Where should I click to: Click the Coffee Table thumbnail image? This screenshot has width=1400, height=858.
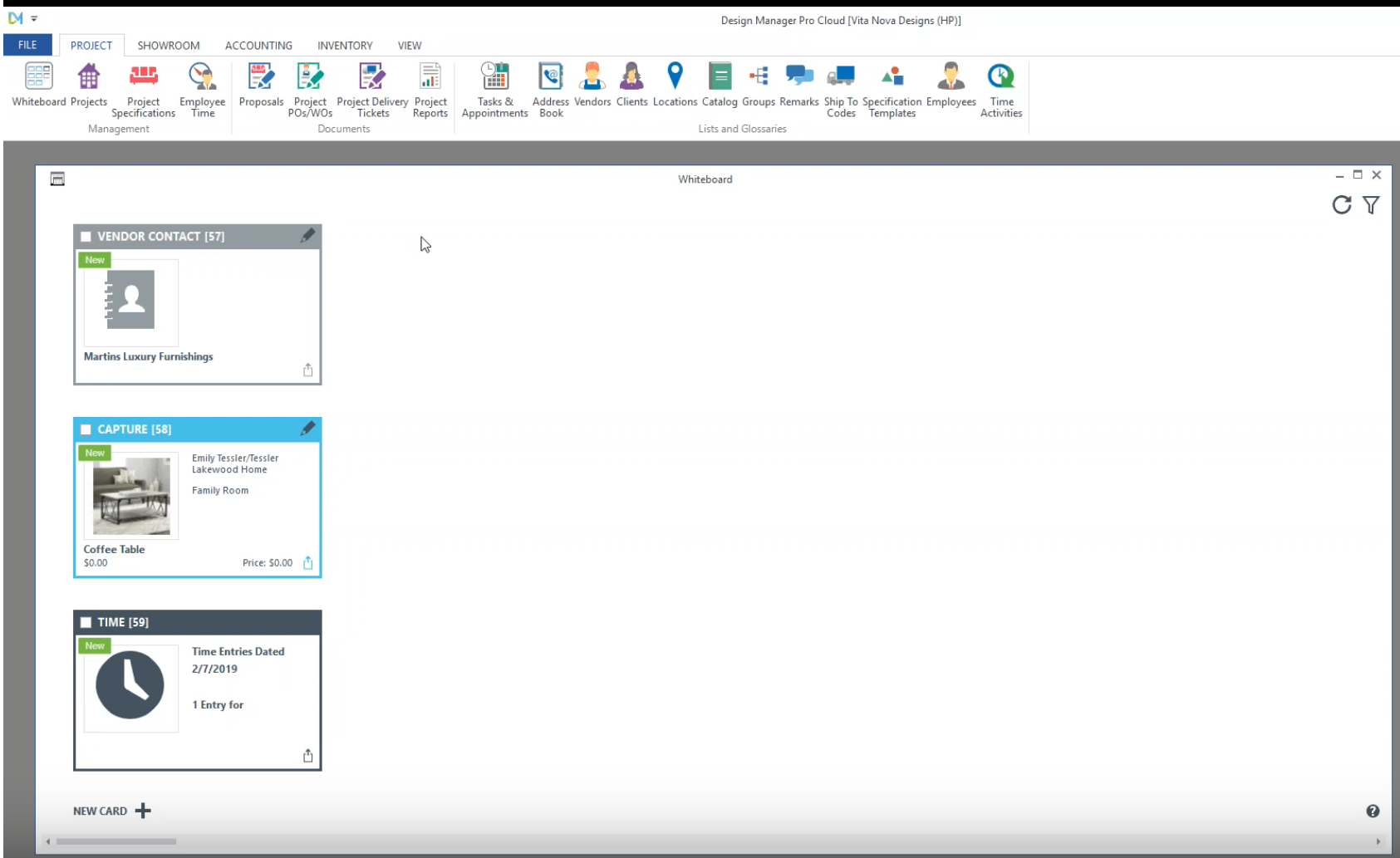[131, 496]
